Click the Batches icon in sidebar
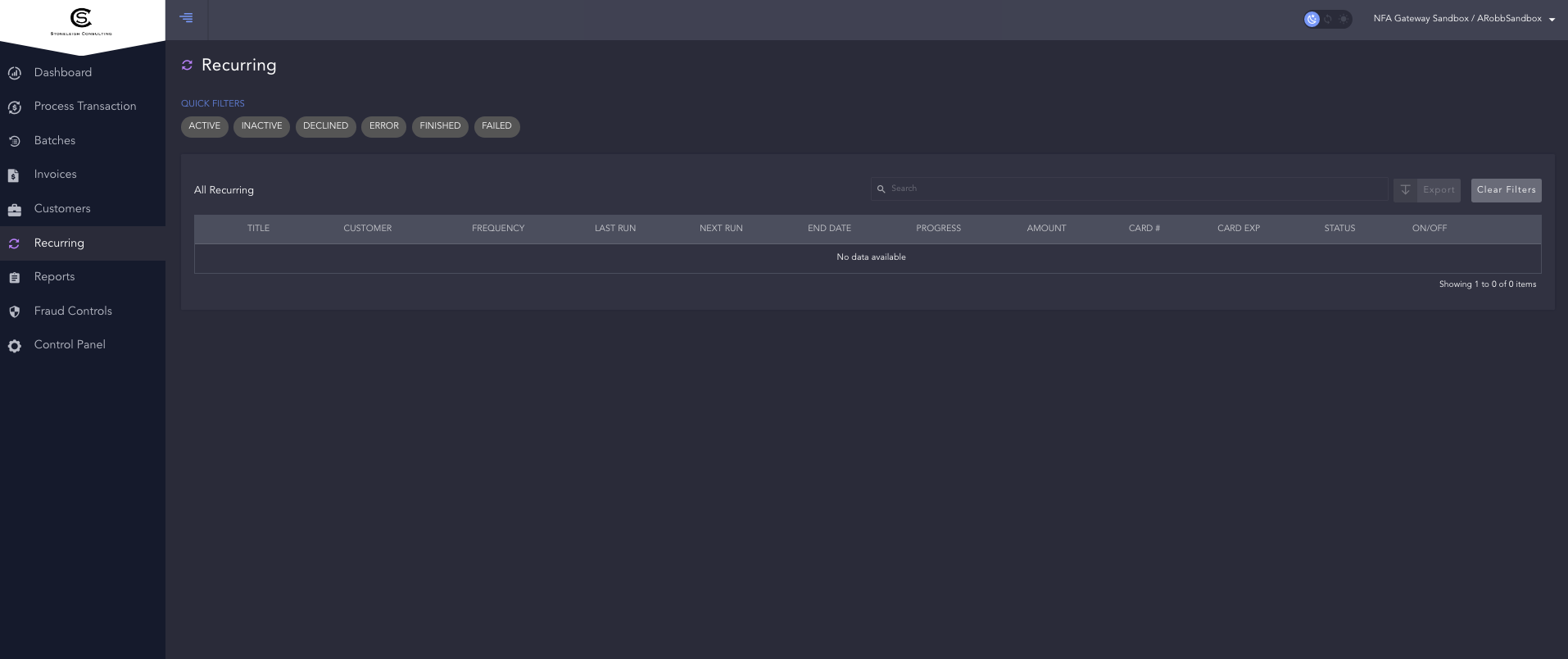Screen dimensions: 1568x659 pos(14,141)
